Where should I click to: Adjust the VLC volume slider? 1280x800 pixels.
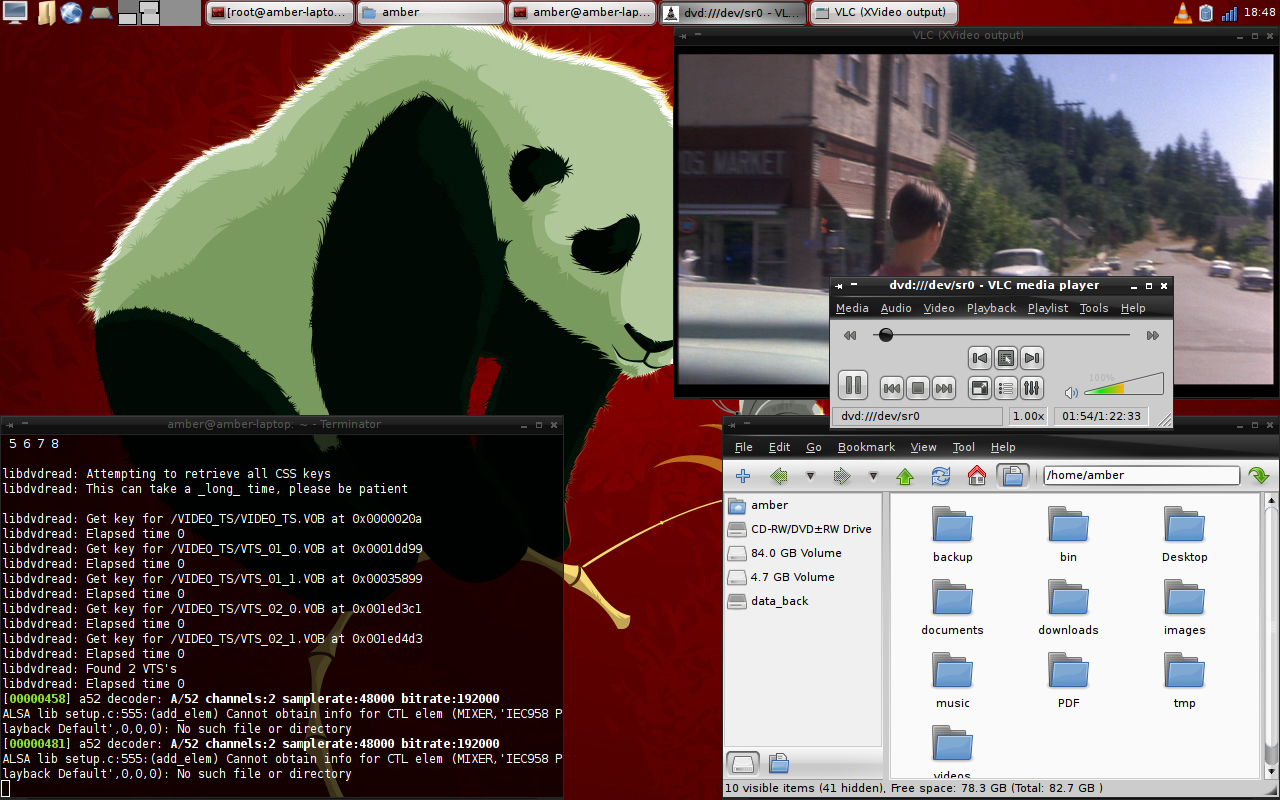[x=1124, y=385]
